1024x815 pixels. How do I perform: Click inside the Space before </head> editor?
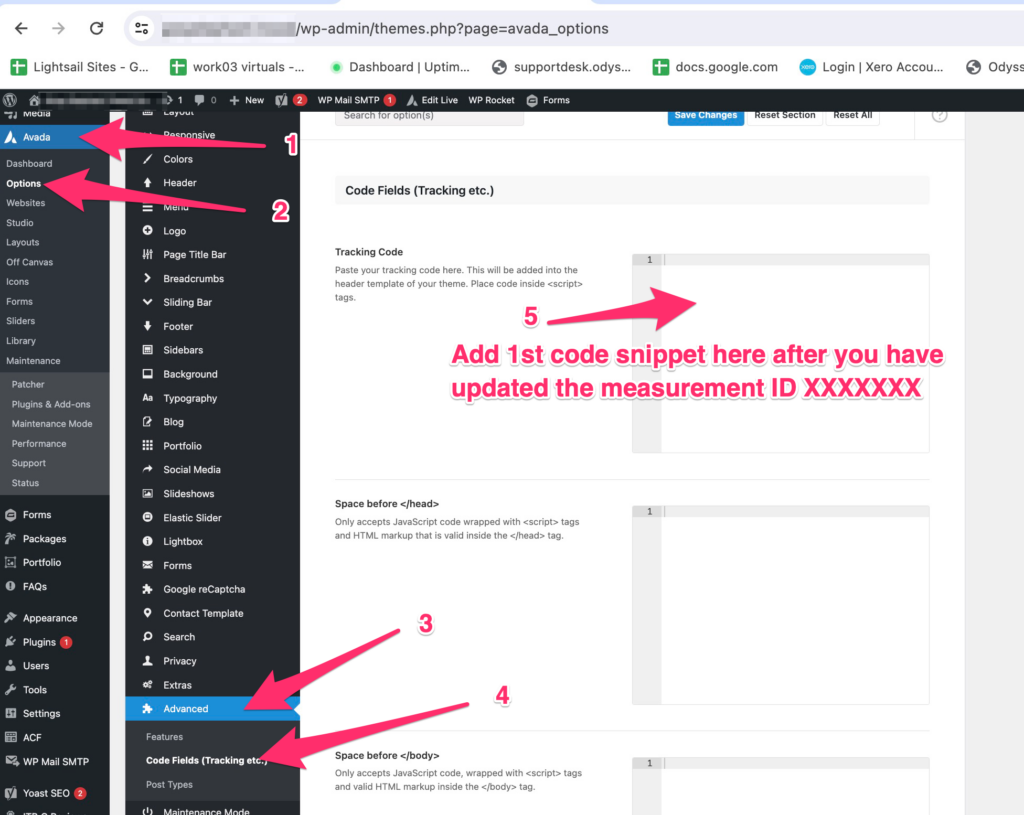tap(780, 605)
